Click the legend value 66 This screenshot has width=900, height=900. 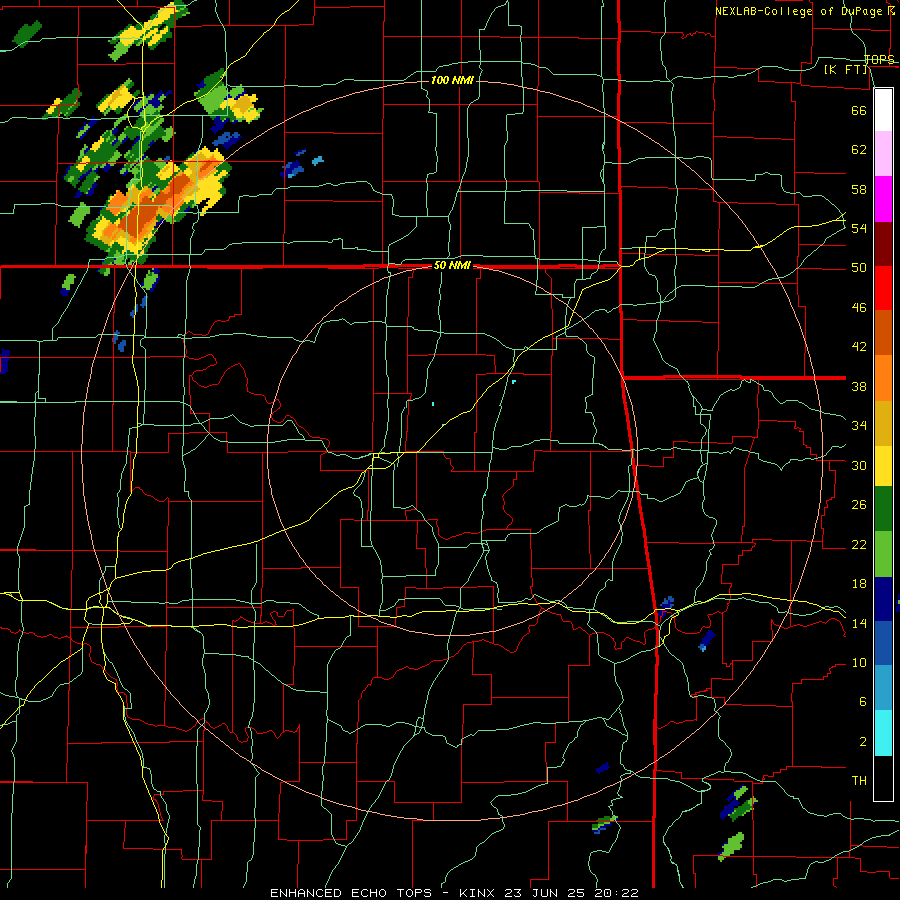tap(859, 110)
